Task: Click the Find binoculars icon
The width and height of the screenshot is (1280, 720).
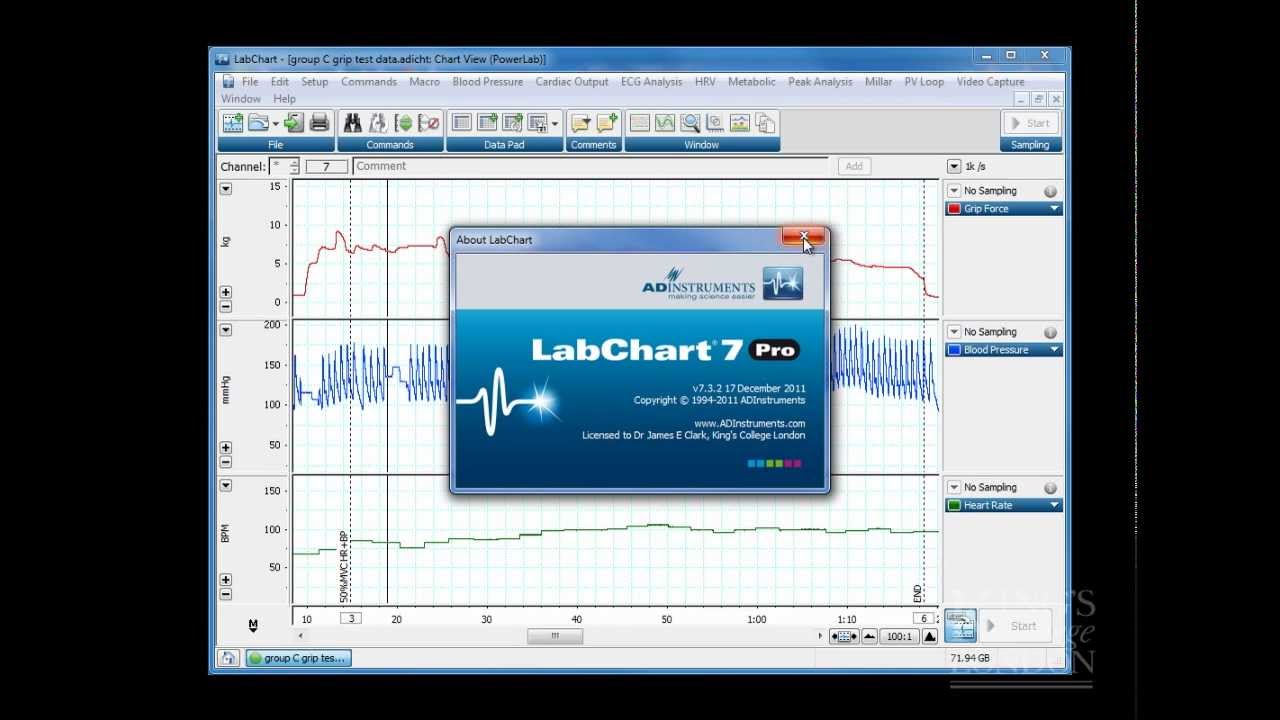Action: click(x=352, y=123)
